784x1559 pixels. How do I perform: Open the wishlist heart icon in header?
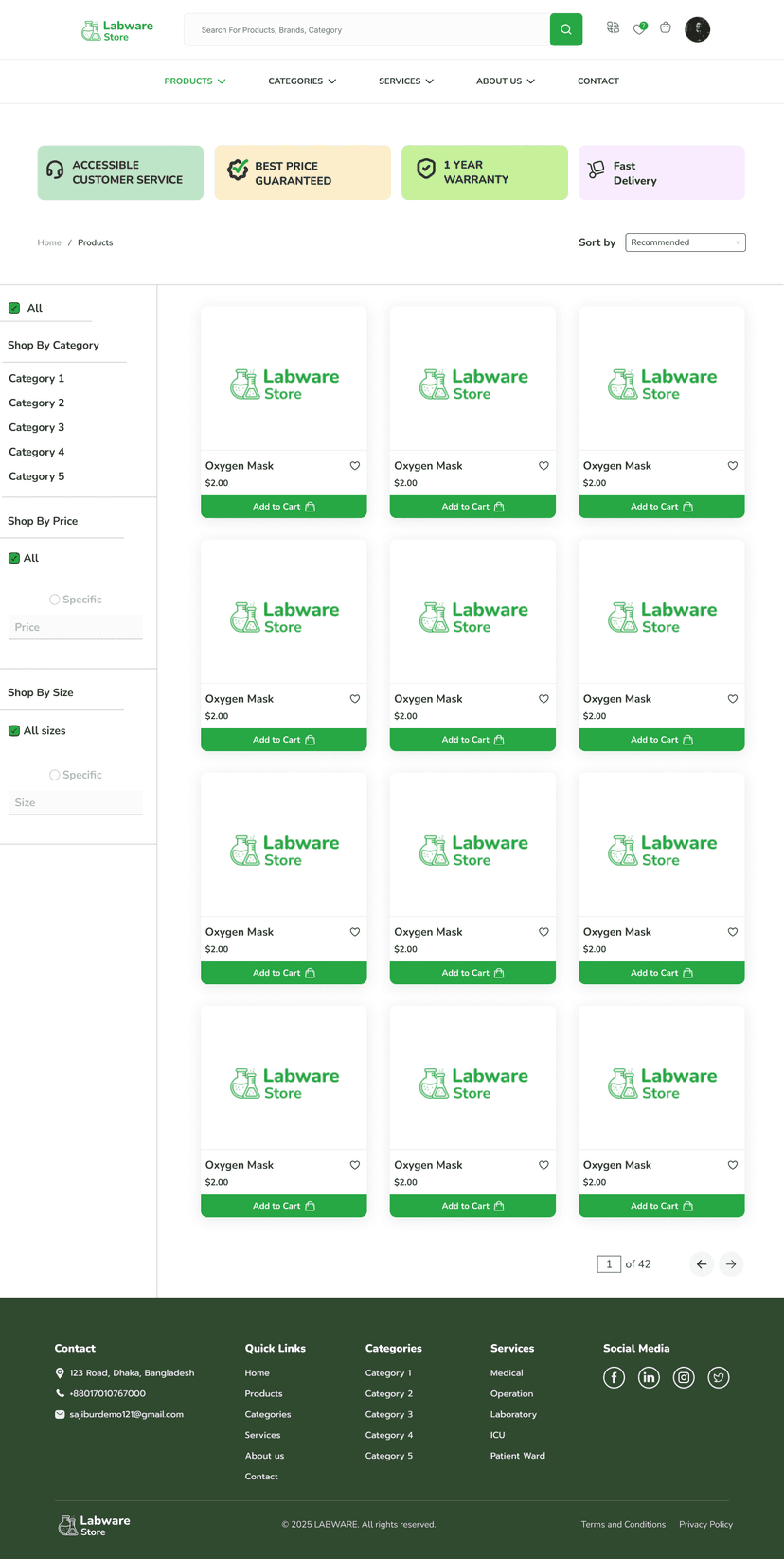click(x=639, y=28)
